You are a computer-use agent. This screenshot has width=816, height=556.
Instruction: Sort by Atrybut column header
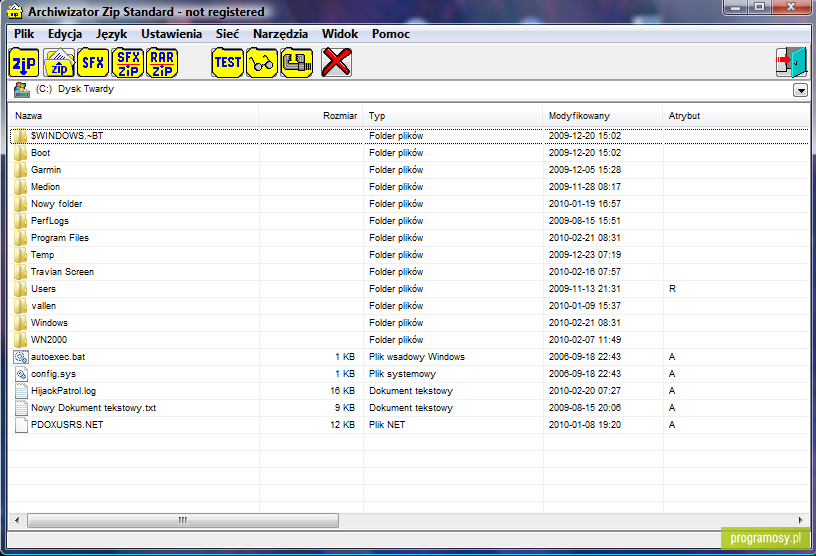click(736, 116)
